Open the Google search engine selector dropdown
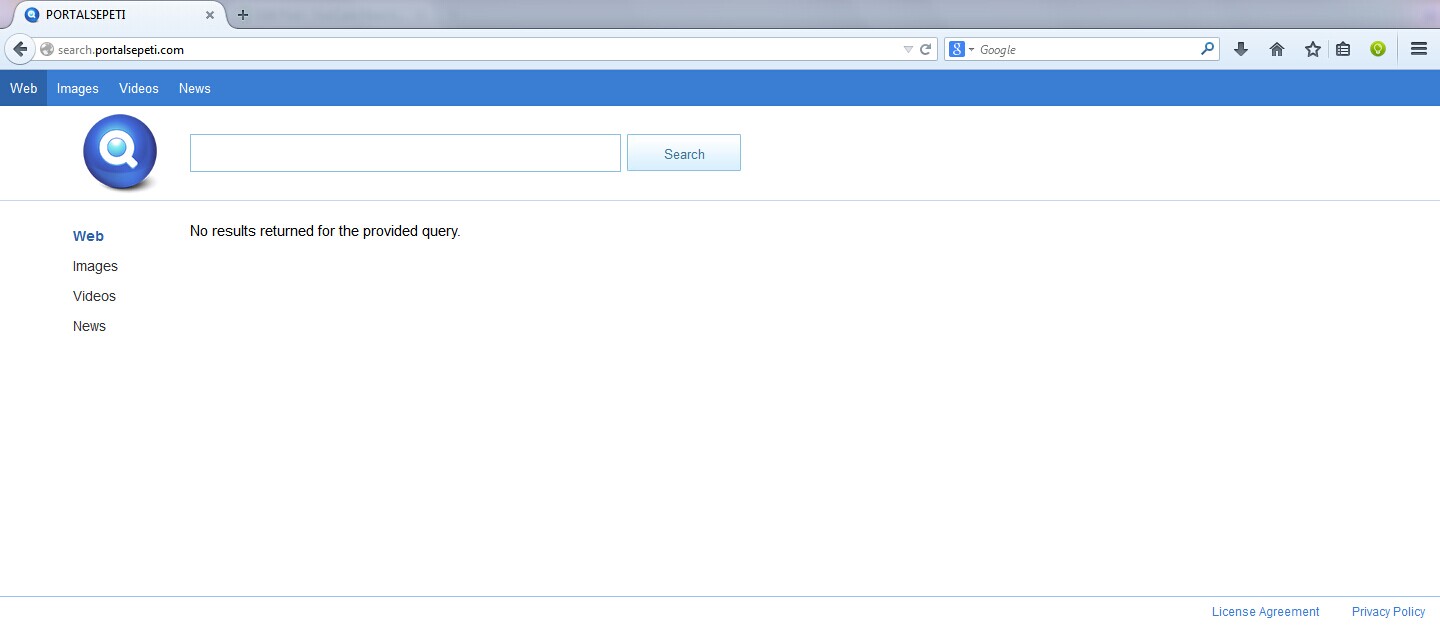This screenshot has height=643, width=1440. [961, 49]
